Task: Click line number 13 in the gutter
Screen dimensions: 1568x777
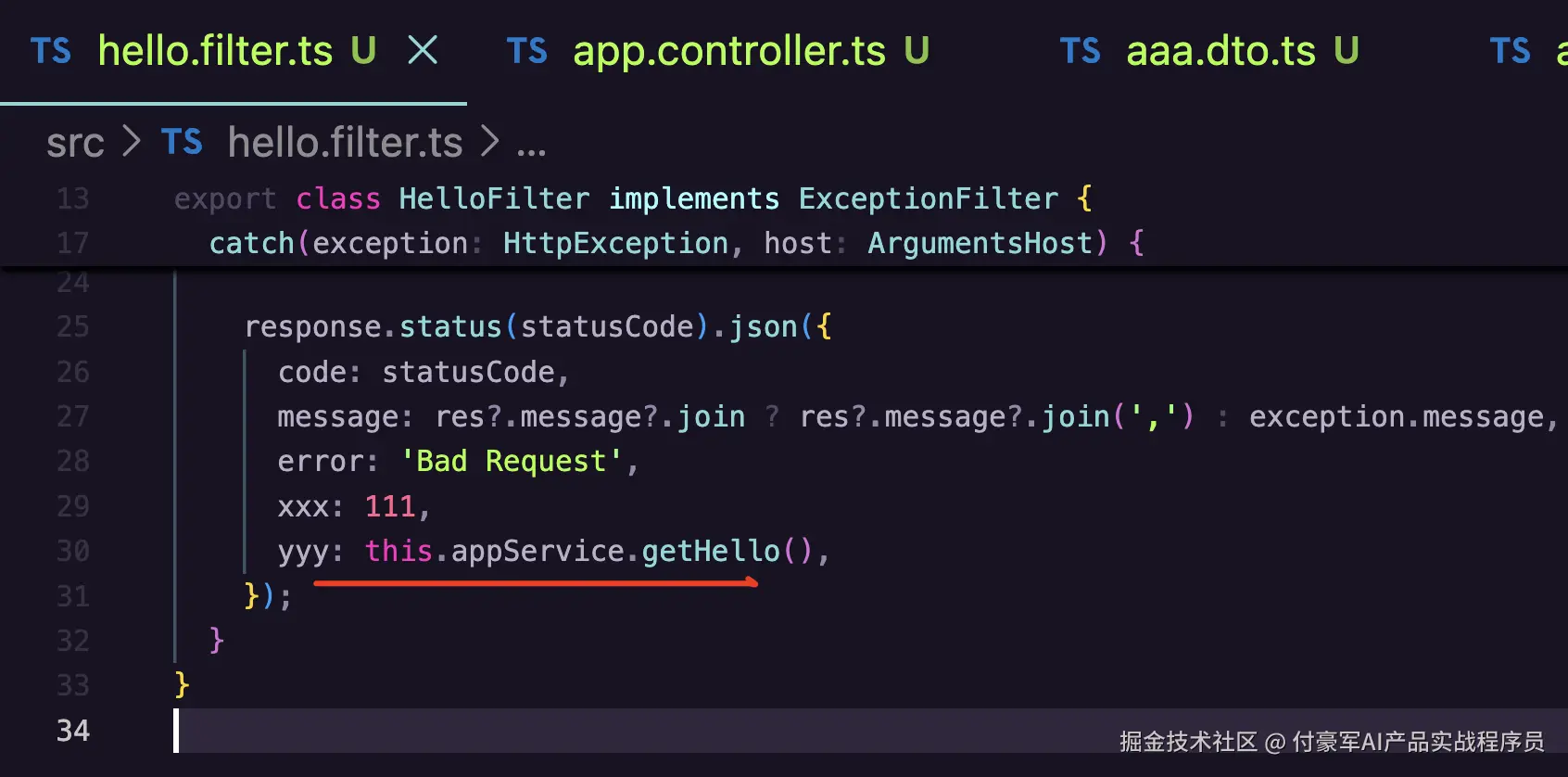Action: point(73,198)
